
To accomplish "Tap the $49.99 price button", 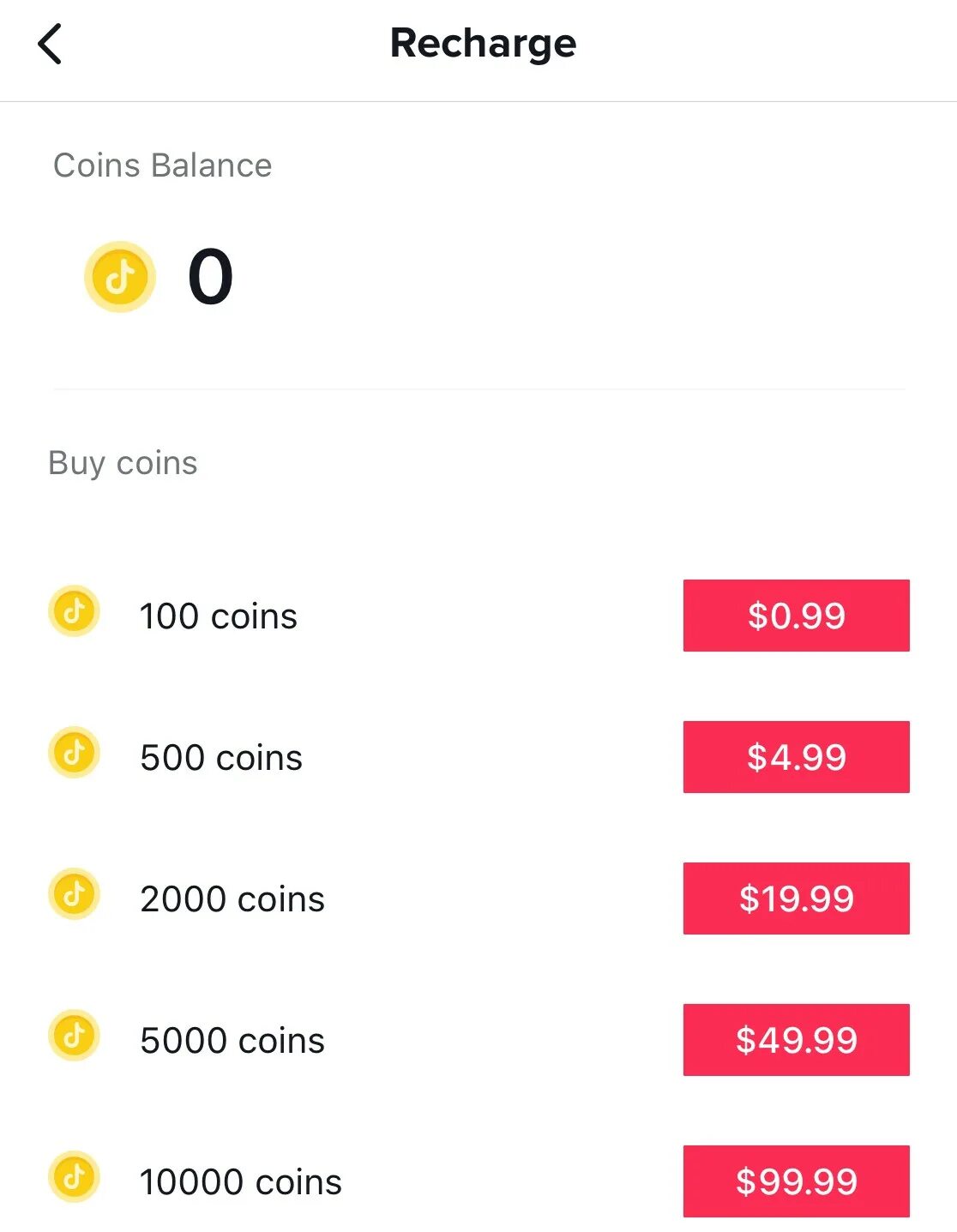I will 796,1040.
